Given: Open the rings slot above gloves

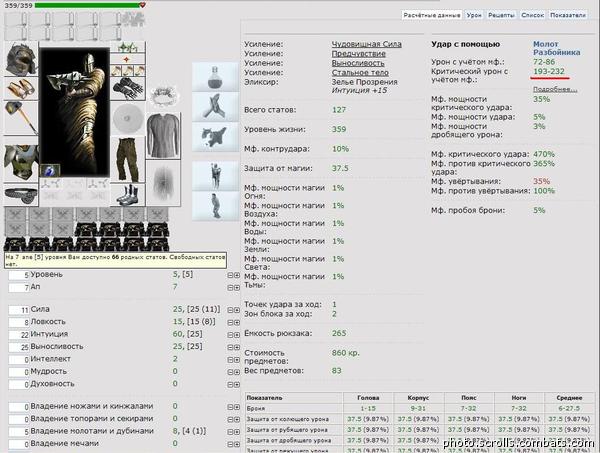Looking at the screenshot, I should [x=128, y=70].
